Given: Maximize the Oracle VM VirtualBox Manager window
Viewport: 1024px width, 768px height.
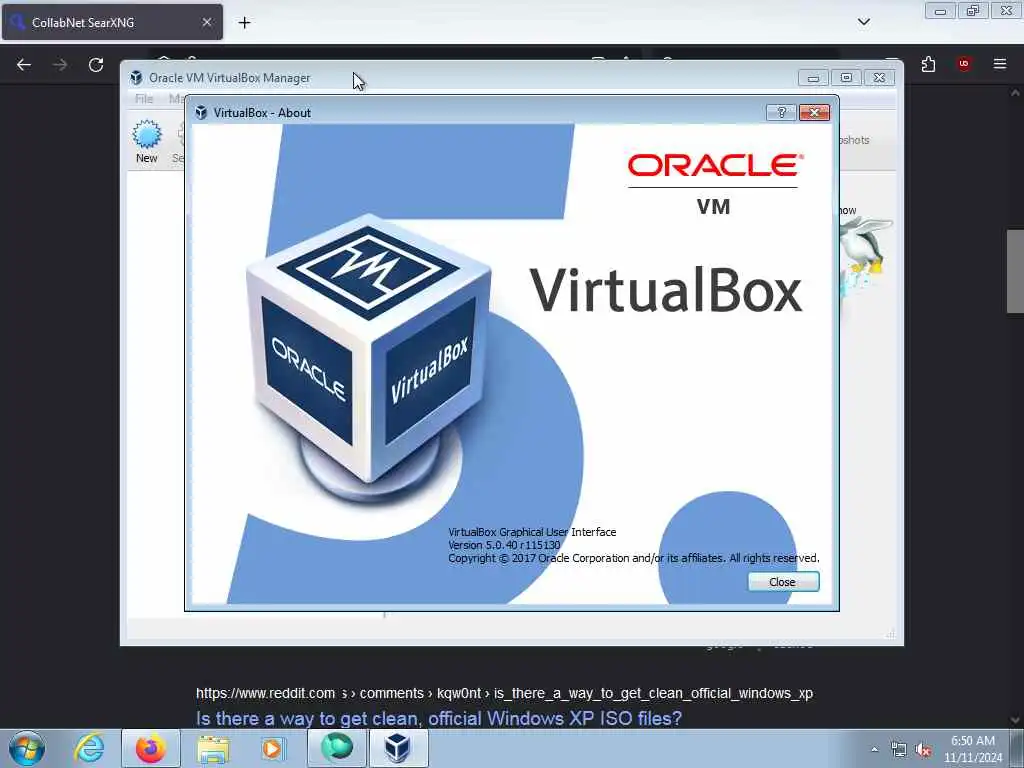Looking at the screenshot, I should click(846, 78).
